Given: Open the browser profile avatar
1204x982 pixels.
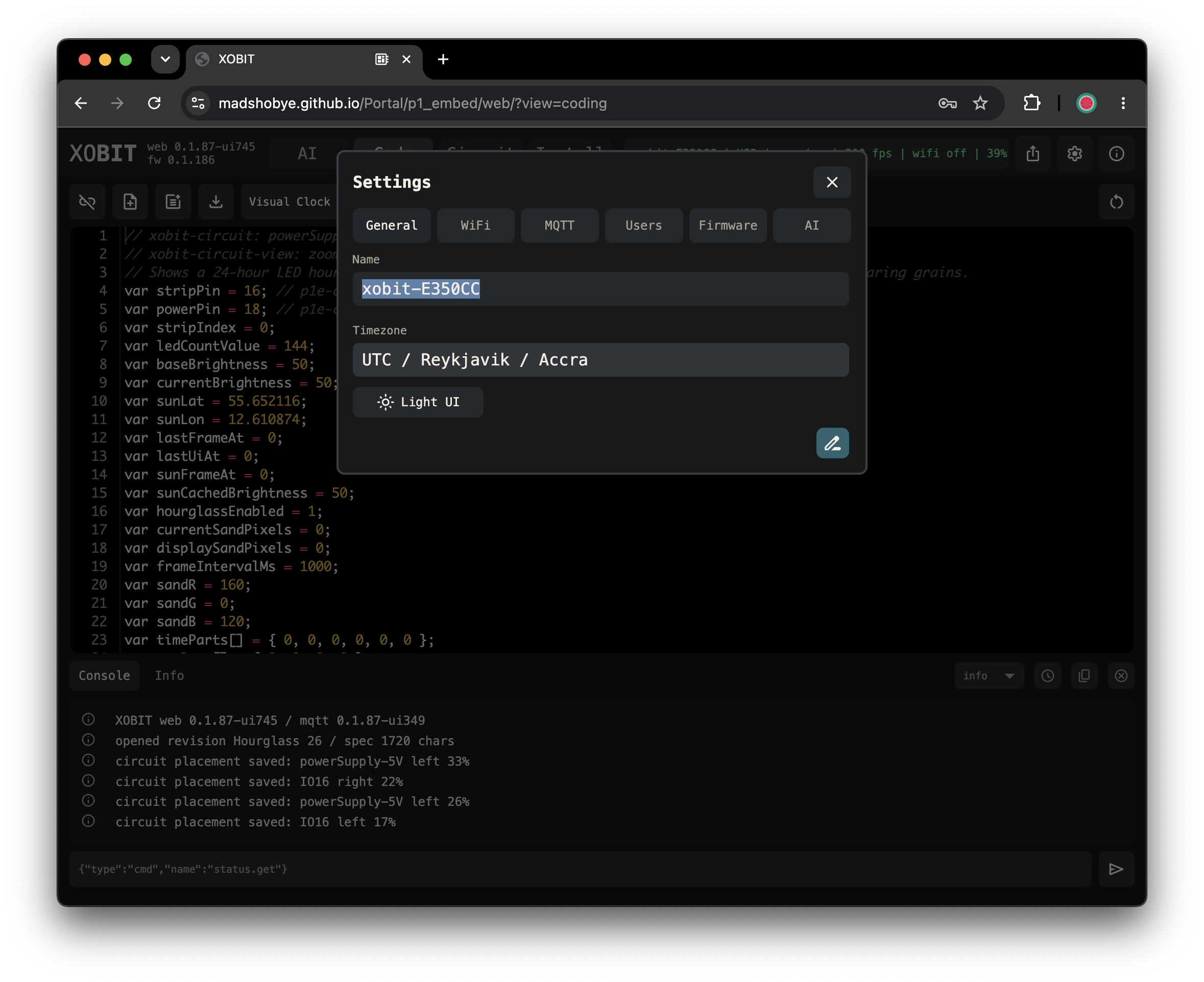Looking at the screenshot, I should coord(1086,103).
